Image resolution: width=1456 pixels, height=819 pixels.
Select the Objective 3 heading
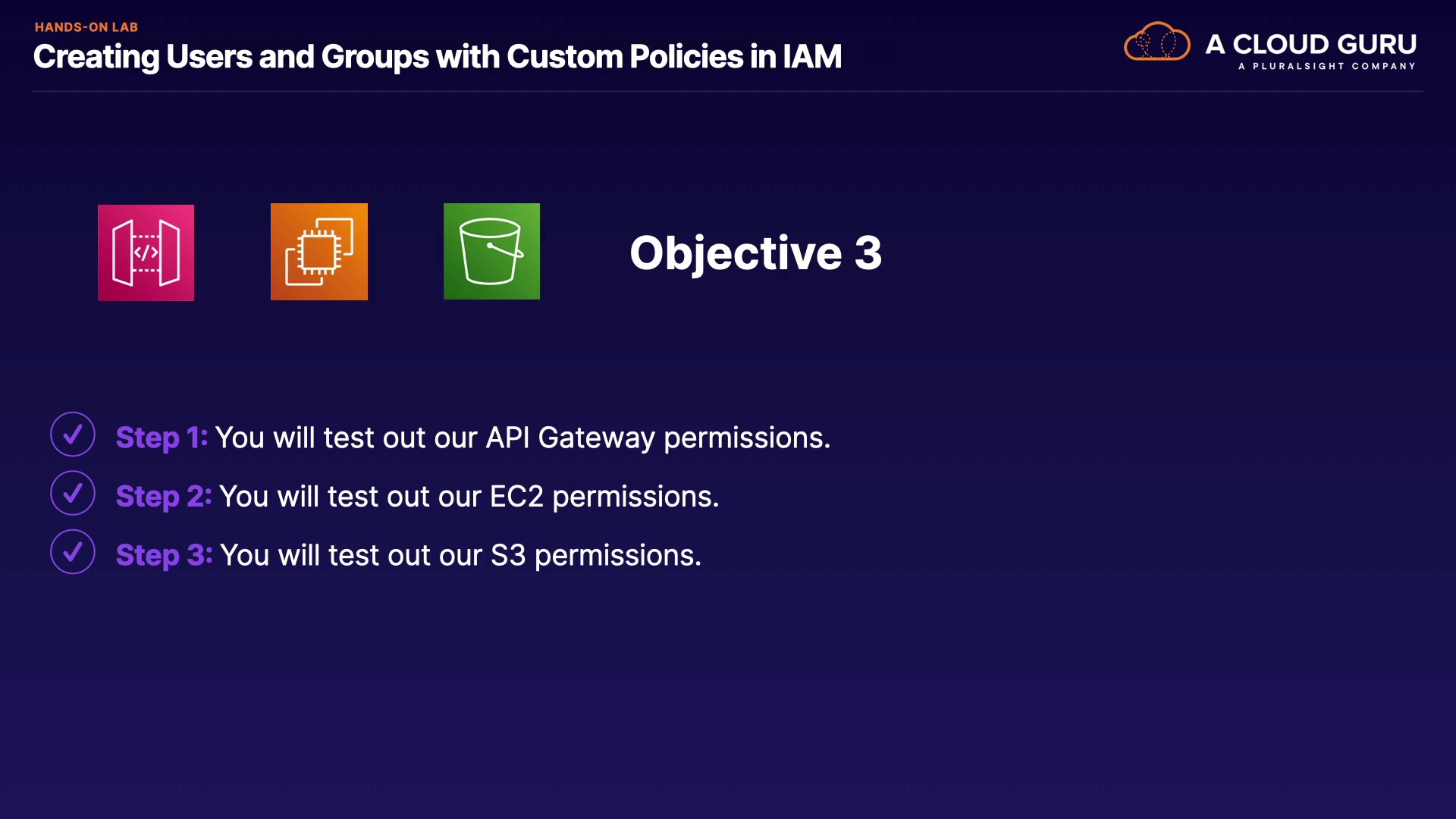pos(755,253)
